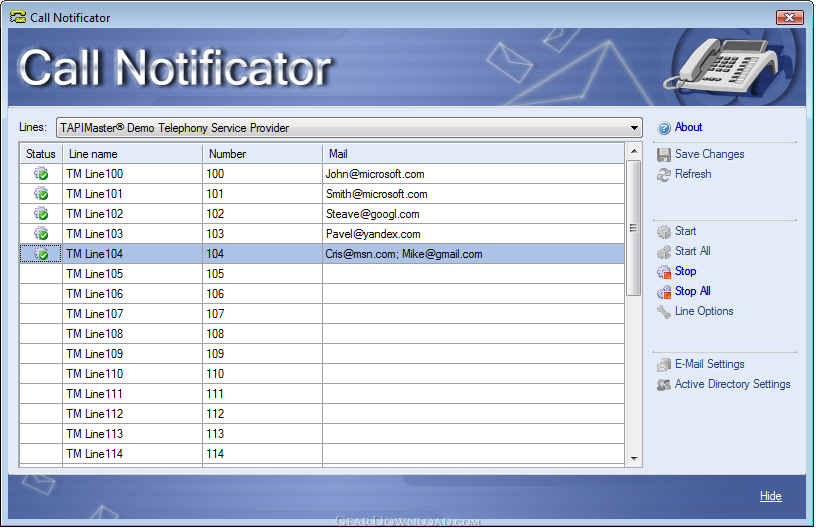Click the Save Changes floppy disk icon

point(664,155)
